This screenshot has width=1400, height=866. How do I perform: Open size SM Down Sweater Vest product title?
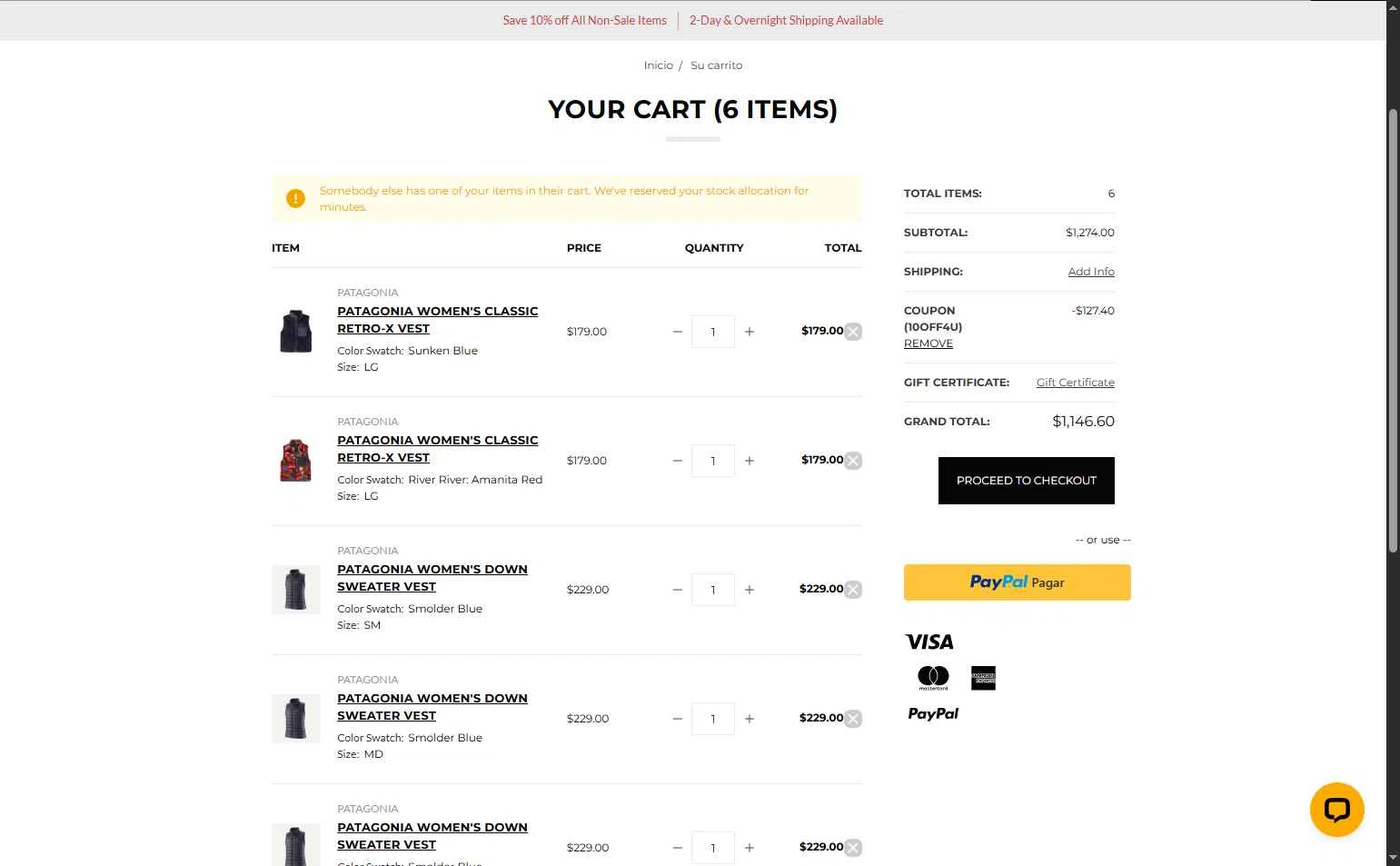pos(432,578)
